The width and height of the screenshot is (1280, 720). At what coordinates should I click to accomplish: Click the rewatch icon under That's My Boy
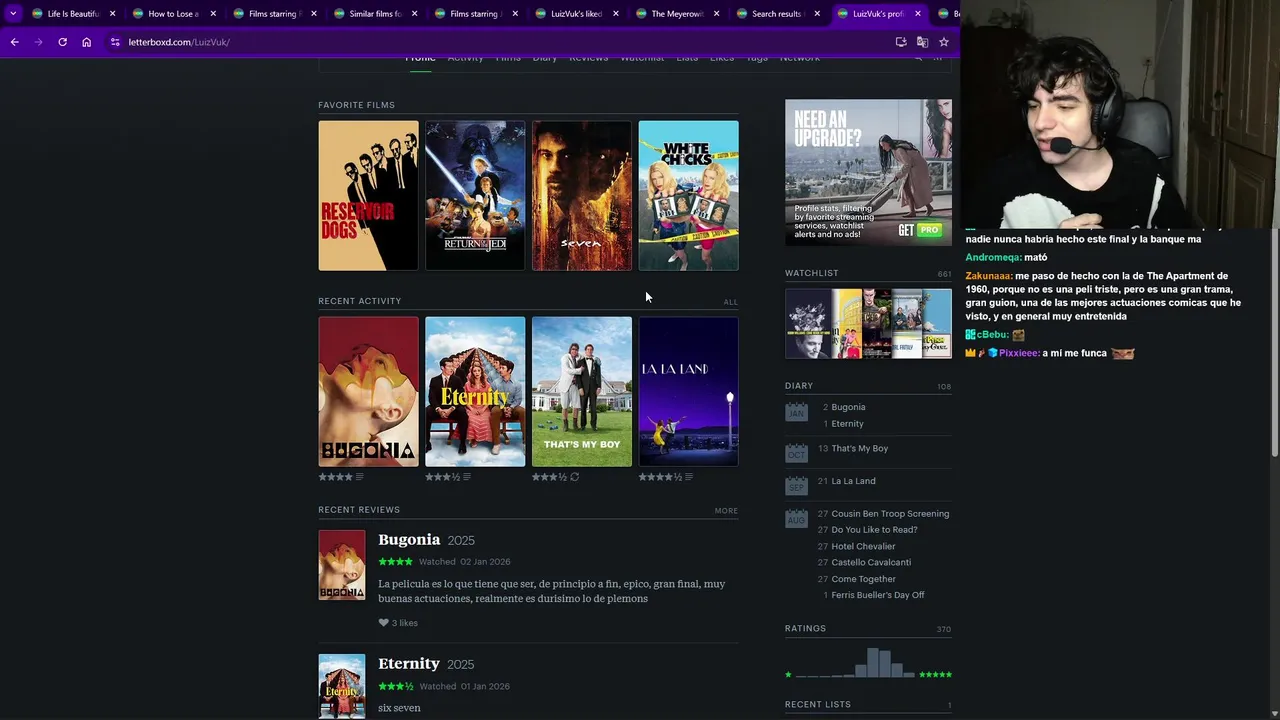pyautogui.click(x=574, y=477)
